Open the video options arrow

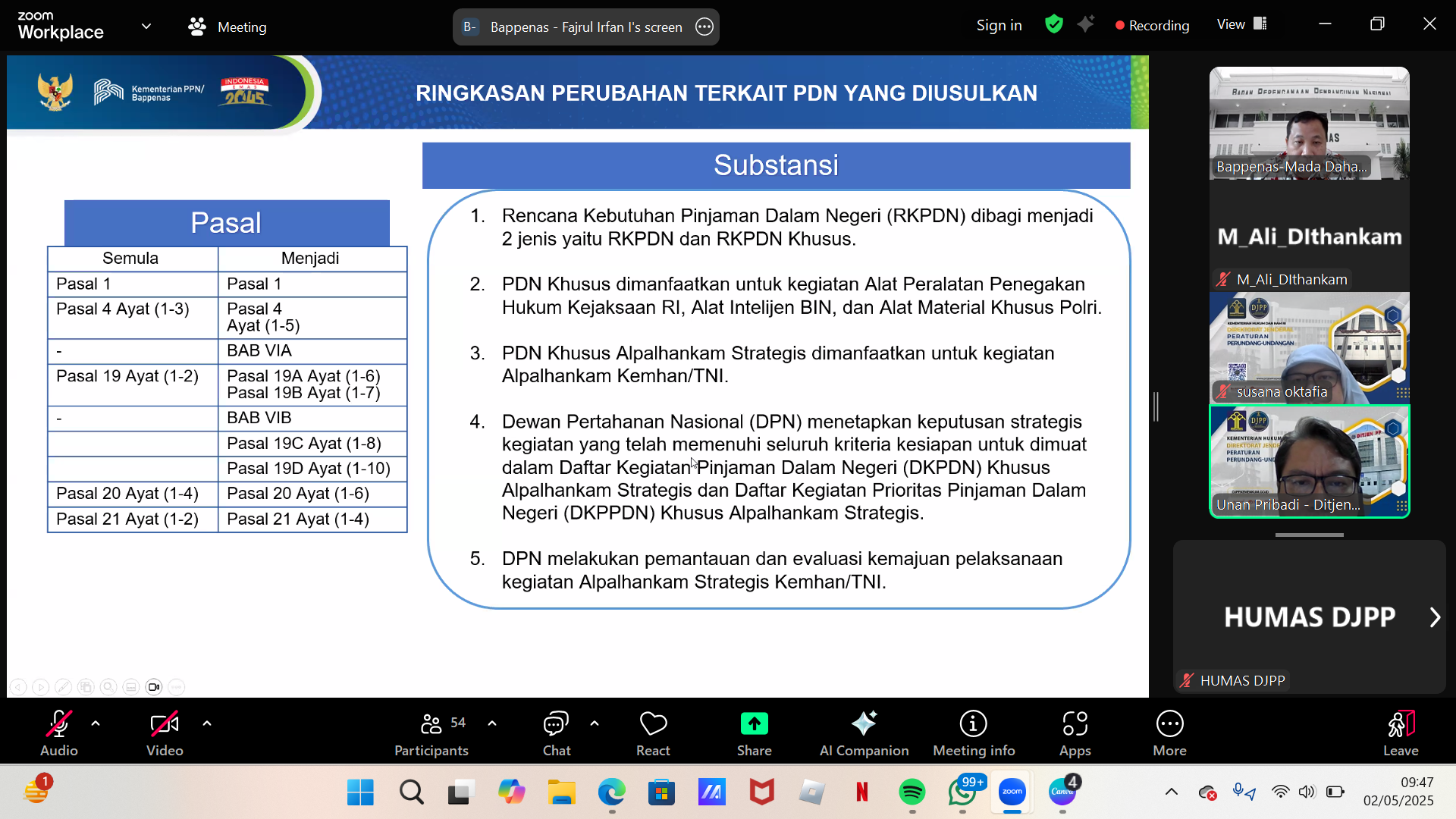point(207,723)
